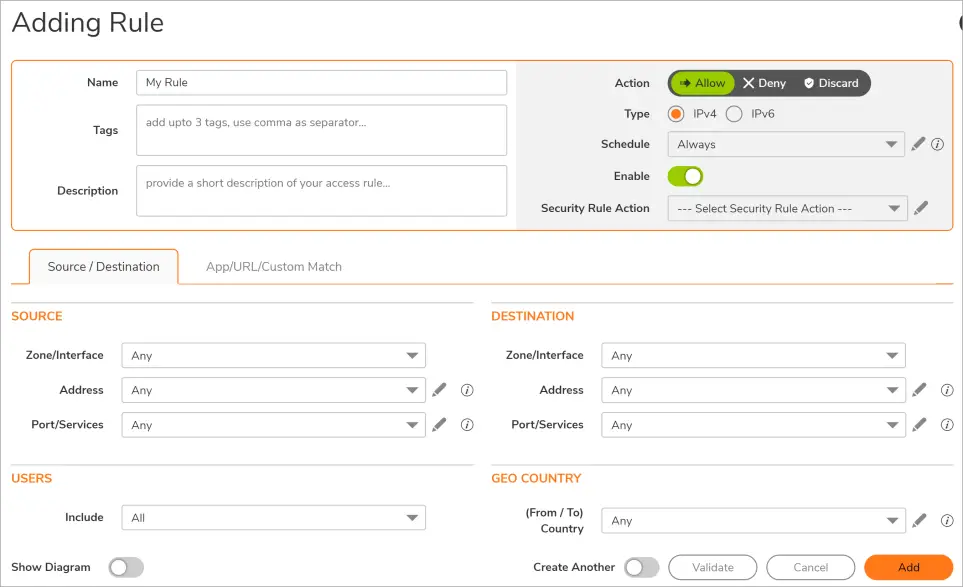
Task: Click pencil icon for Destination Address
Action: click(919, 390)
